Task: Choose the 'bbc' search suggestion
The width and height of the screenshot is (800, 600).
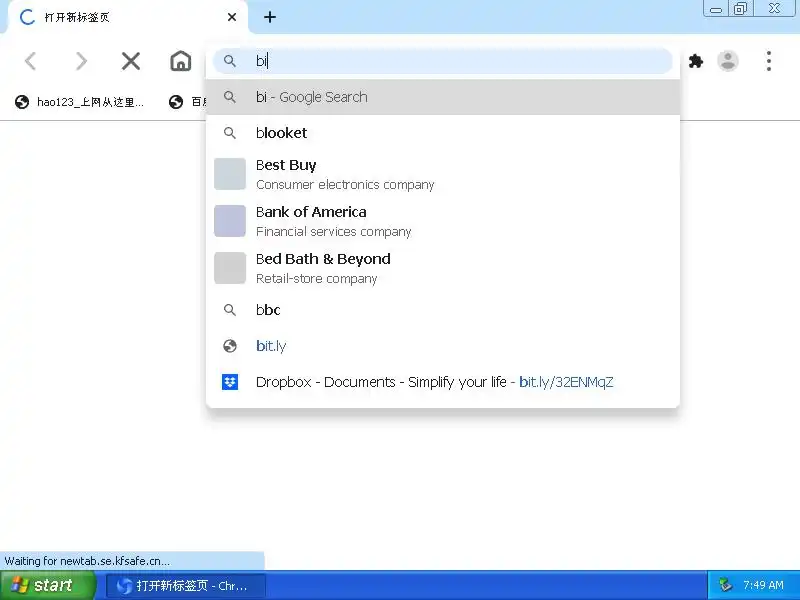Action: click(442, 310)
